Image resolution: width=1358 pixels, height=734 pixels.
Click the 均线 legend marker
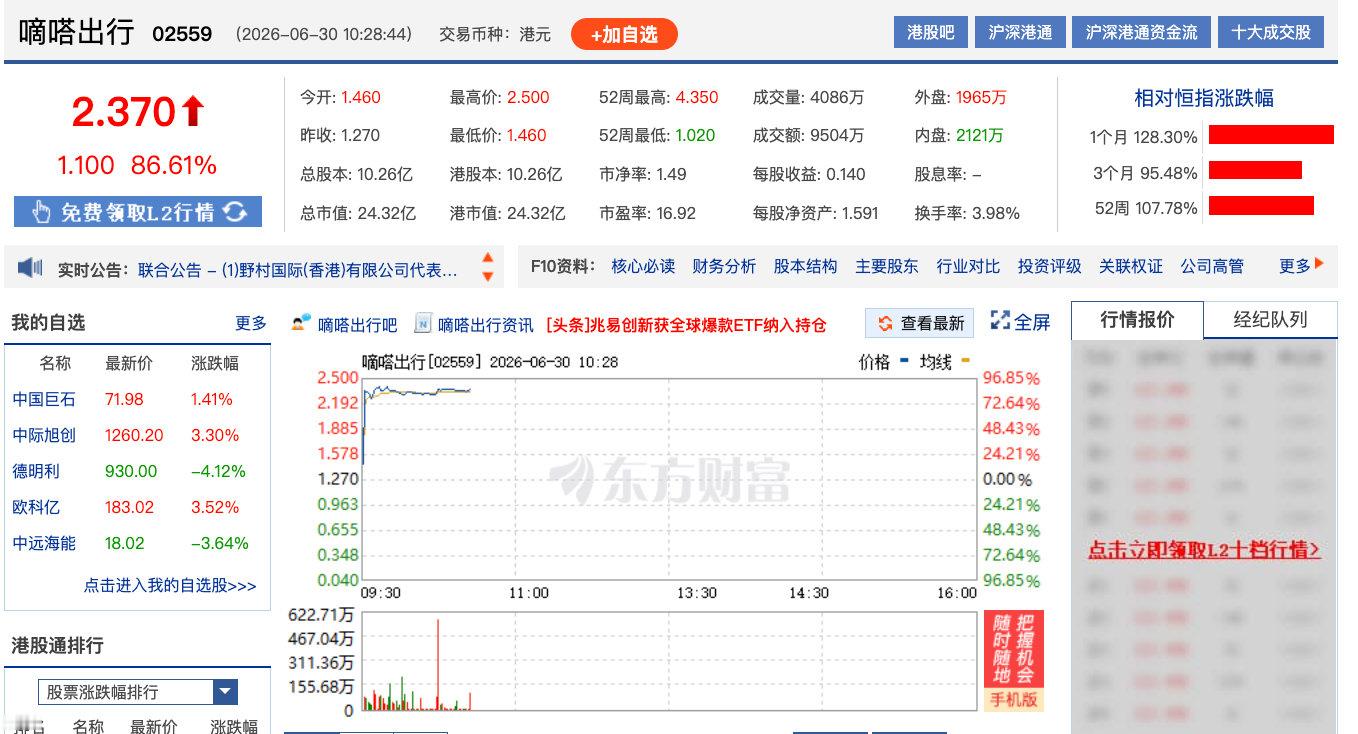coord(965,358)
